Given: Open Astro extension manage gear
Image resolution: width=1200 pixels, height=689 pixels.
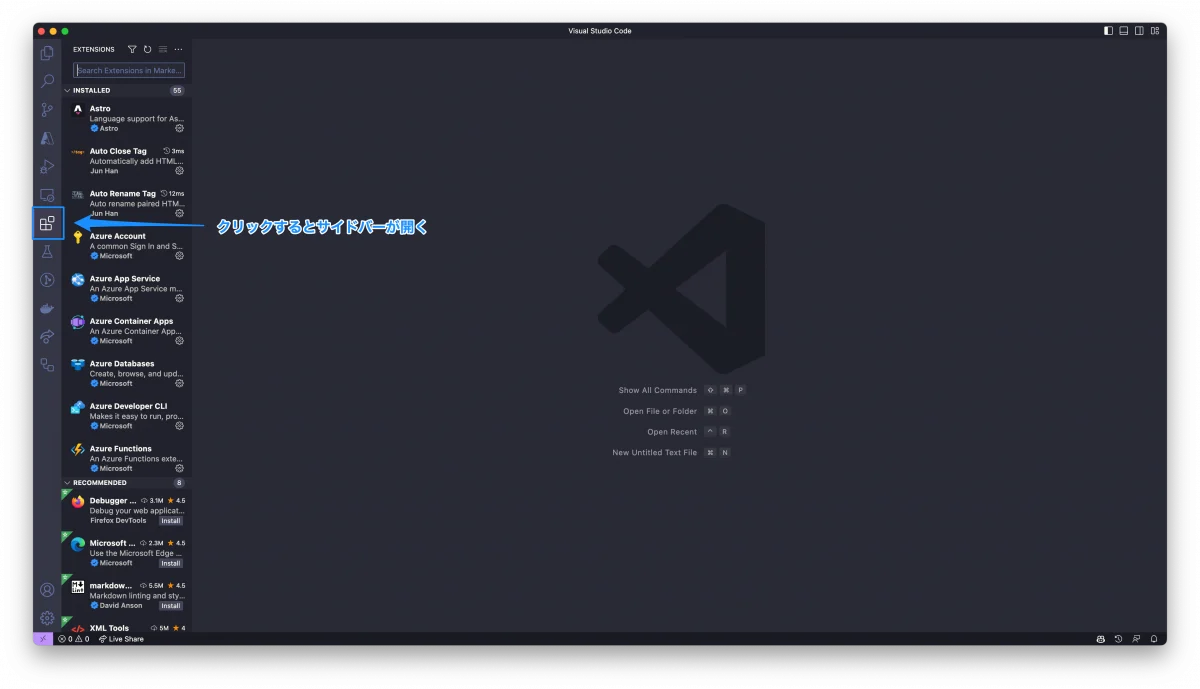Looking at the screenshot, I should (x=180, y=128).
